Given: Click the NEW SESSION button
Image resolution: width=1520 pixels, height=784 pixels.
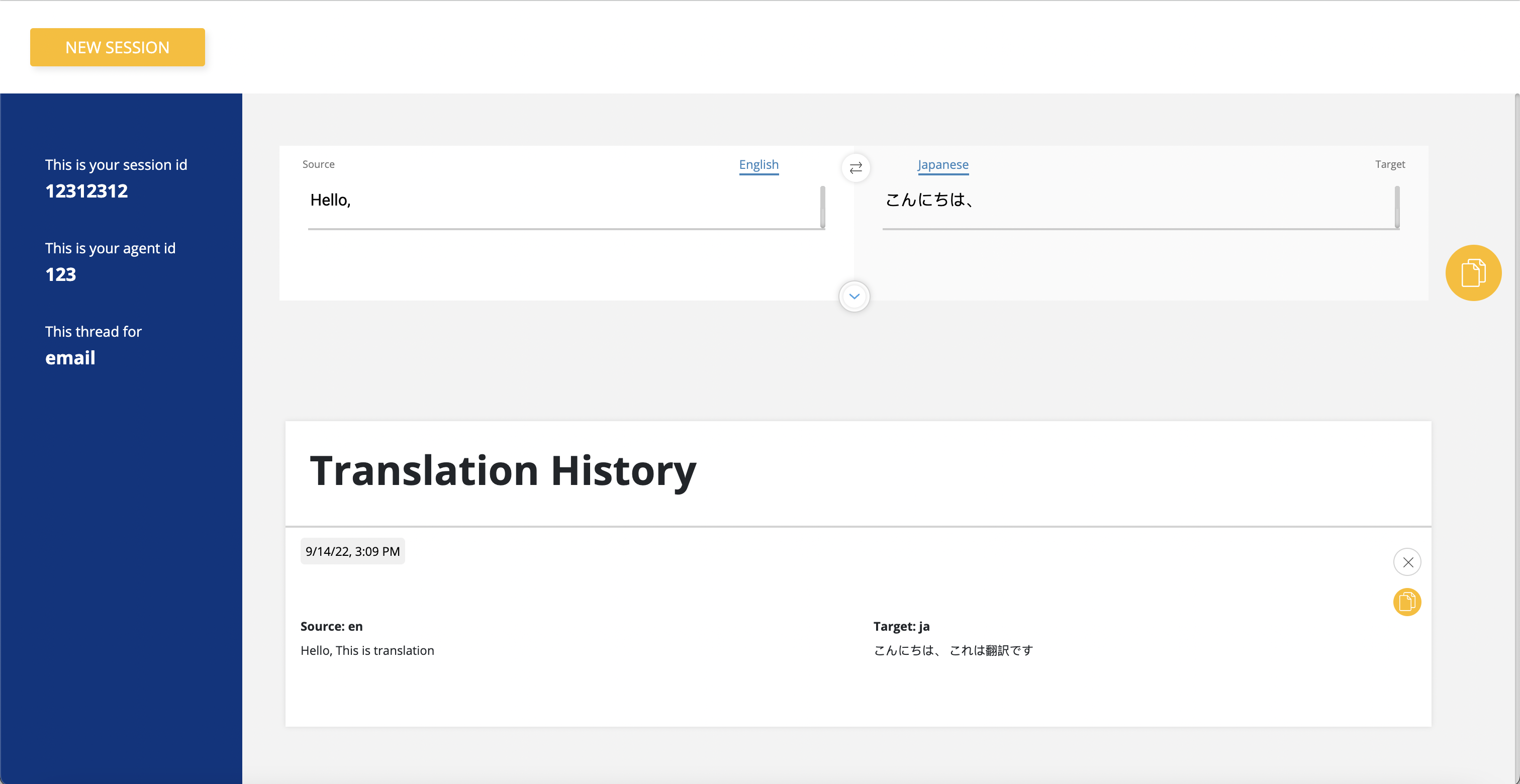Looking at the screenshot, I should pos(117,46).
